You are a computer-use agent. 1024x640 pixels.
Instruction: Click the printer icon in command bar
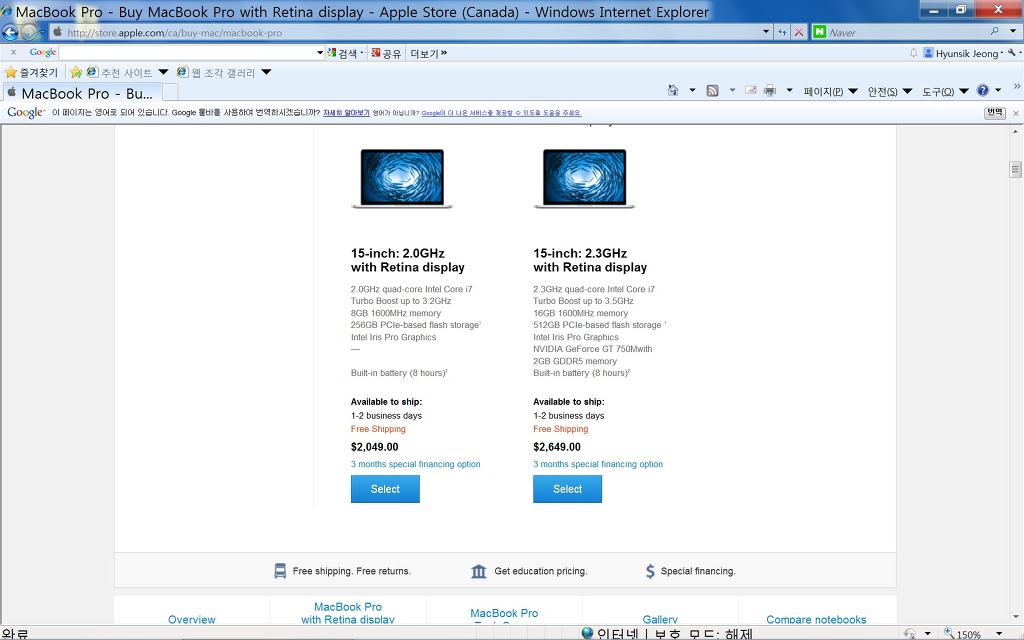point(770,91)
